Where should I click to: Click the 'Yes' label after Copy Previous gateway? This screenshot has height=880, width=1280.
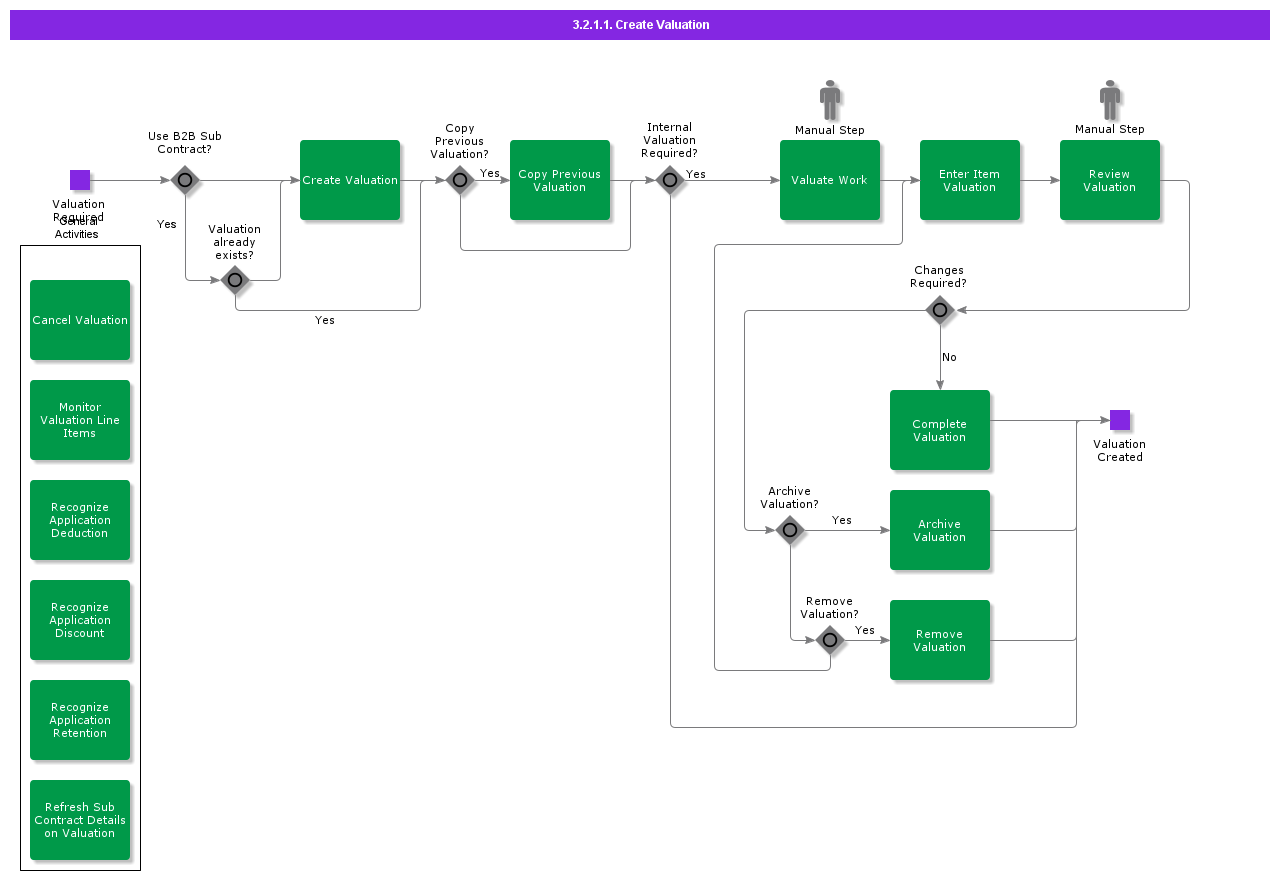pos(490,173)
